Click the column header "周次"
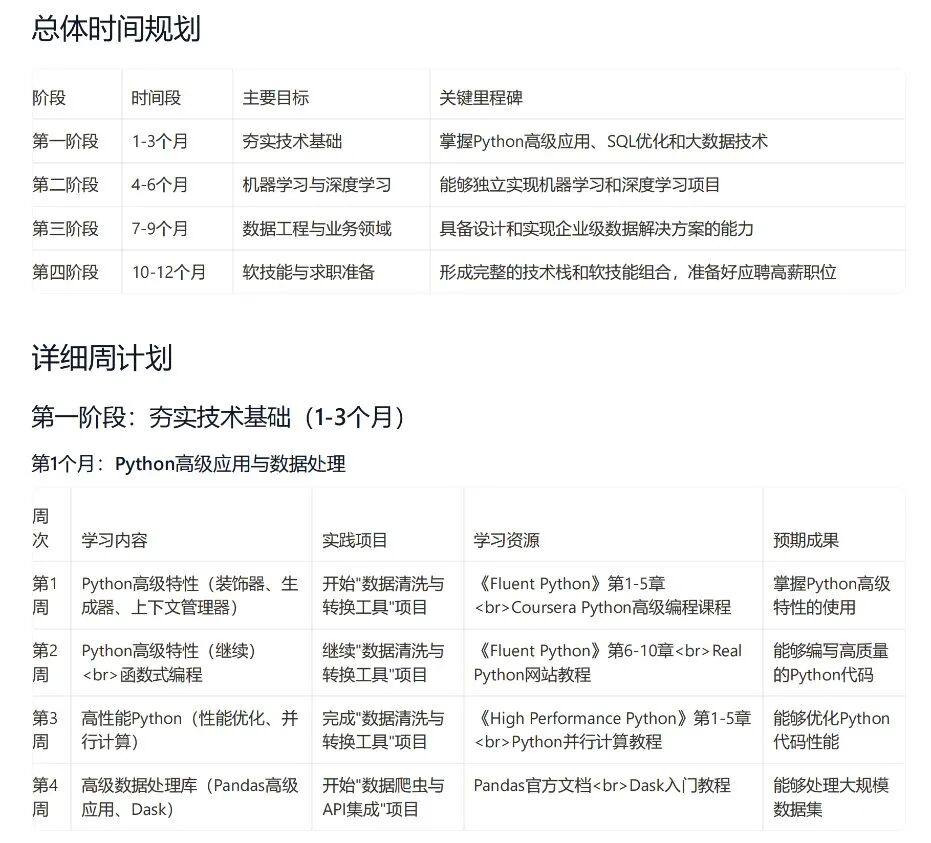 40,528
